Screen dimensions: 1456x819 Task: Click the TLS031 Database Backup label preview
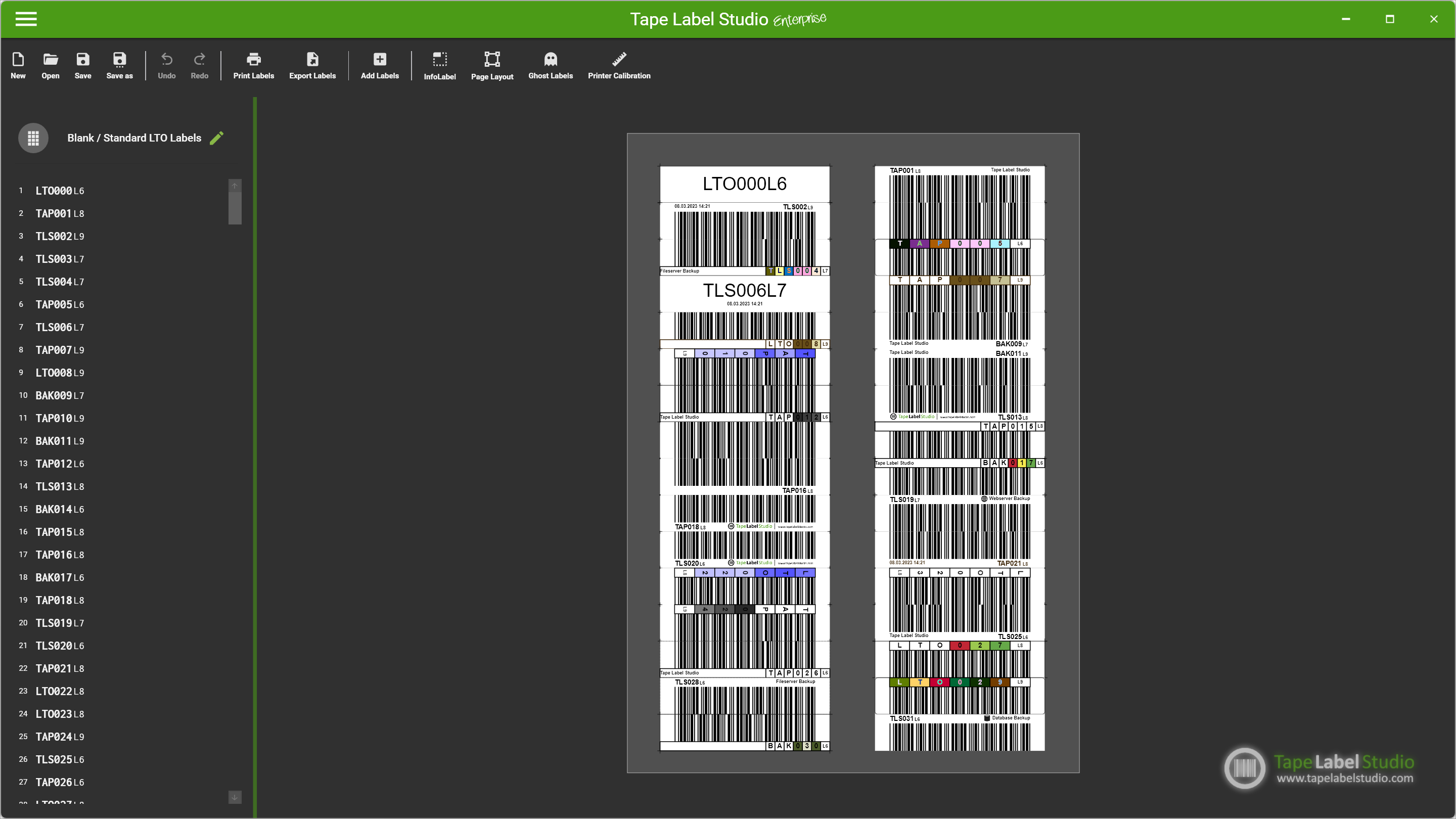point(959,733)
